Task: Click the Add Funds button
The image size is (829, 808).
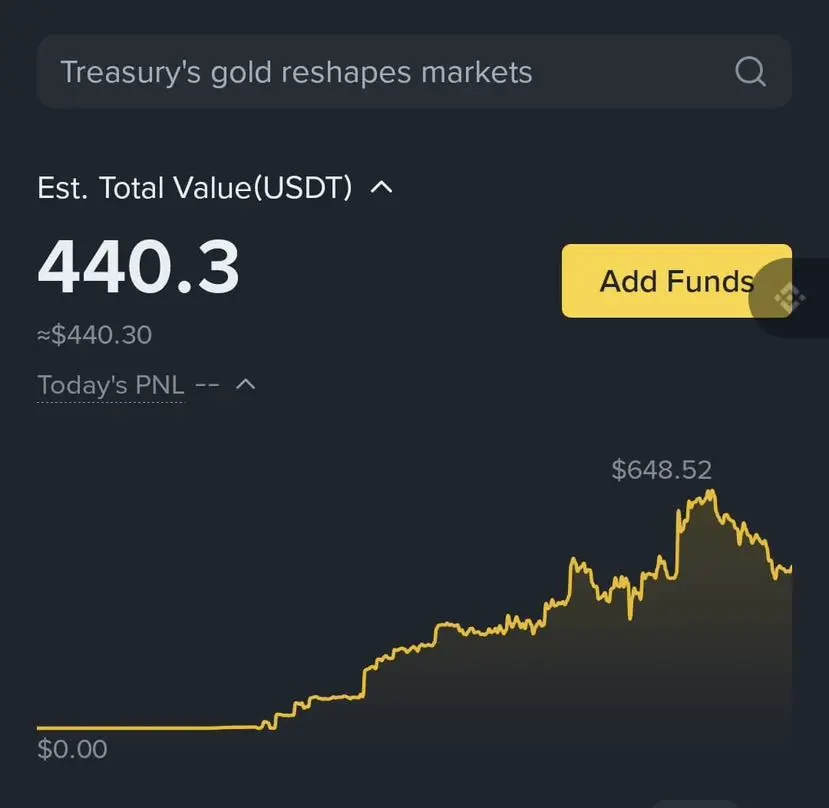Action: 676,281
